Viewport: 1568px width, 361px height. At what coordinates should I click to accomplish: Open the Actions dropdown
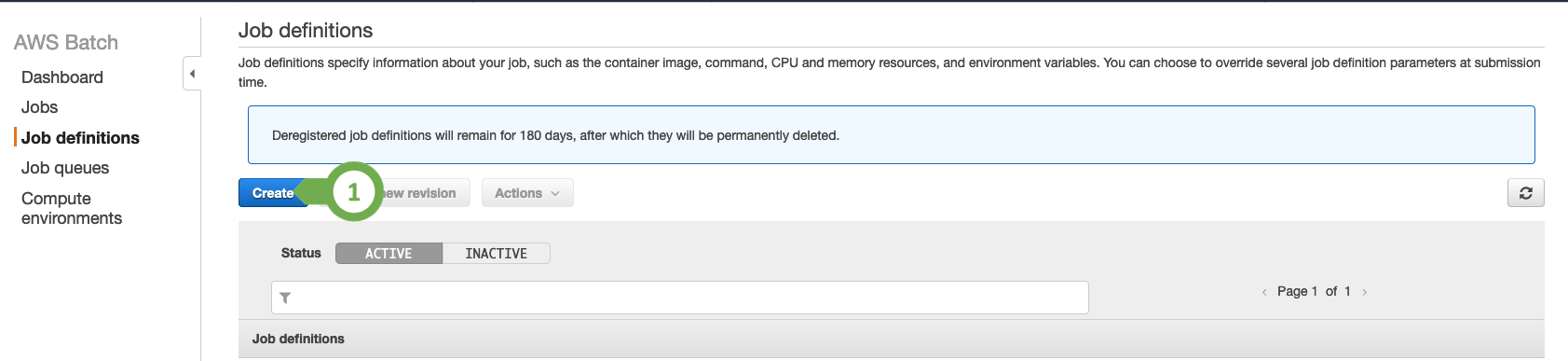coord(527,193)
